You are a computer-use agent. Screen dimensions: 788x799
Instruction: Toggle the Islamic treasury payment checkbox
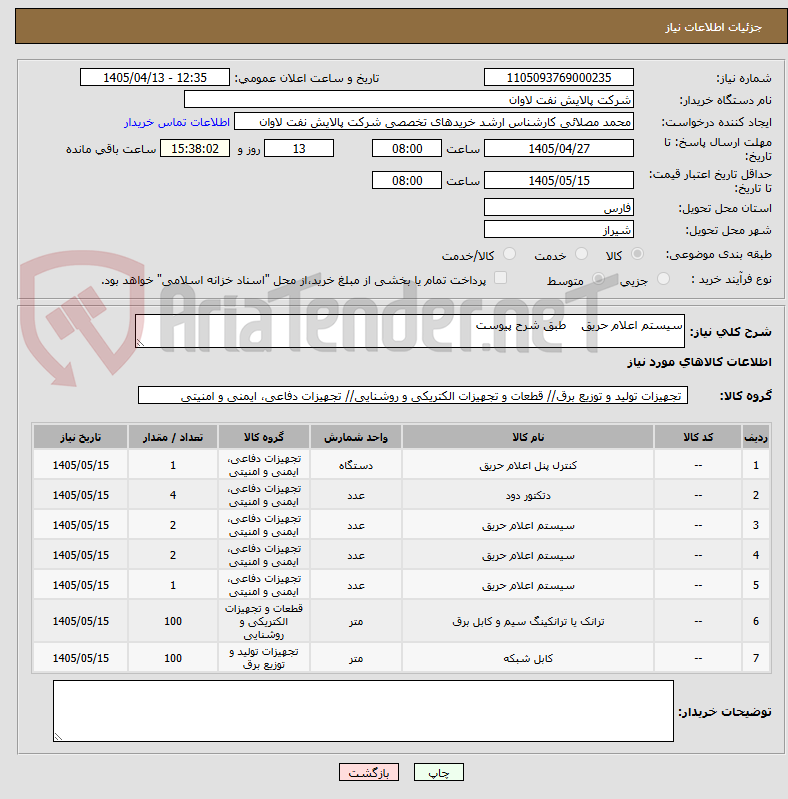pos(501,278)
